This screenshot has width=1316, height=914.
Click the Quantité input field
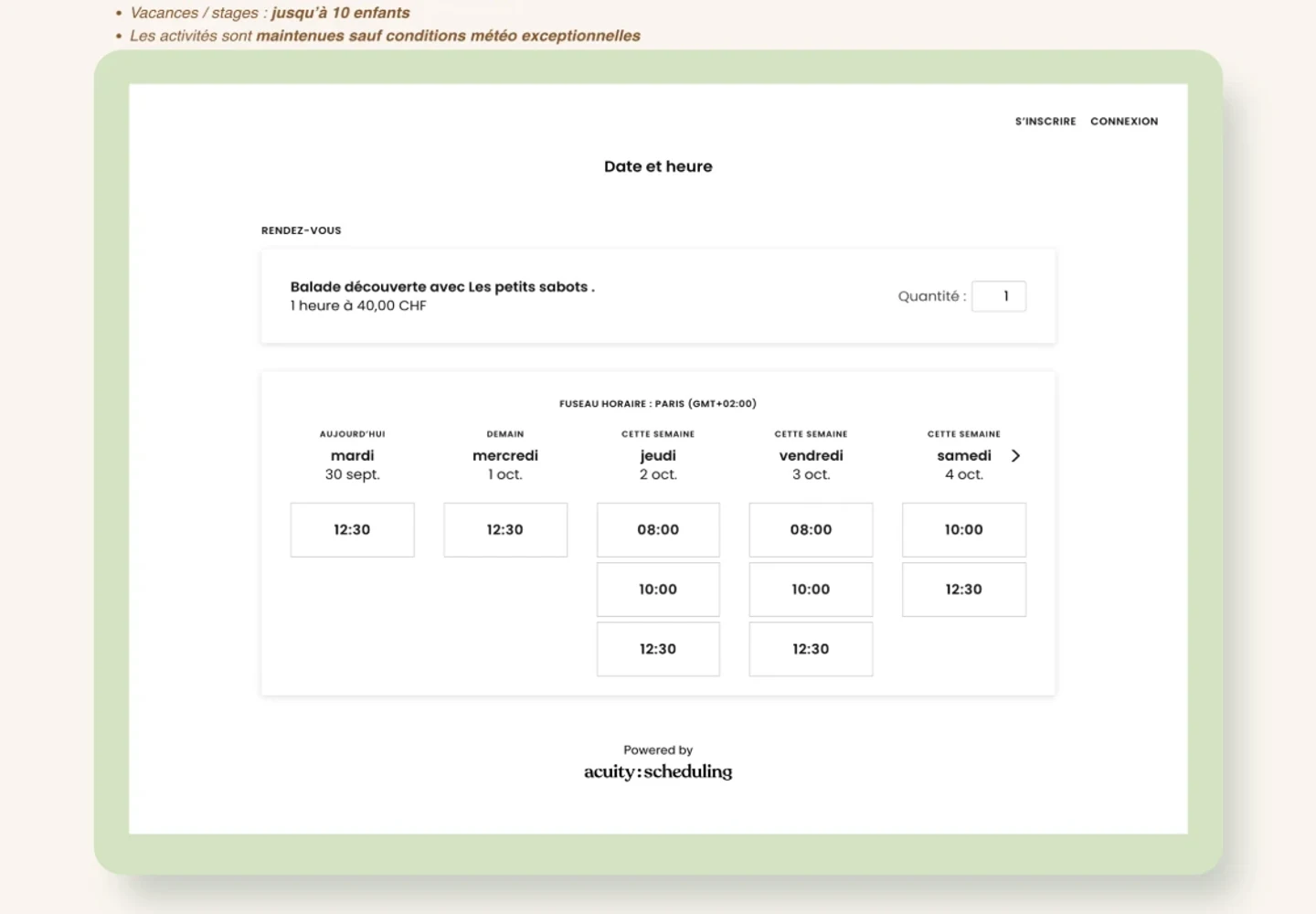click(999, 296)
